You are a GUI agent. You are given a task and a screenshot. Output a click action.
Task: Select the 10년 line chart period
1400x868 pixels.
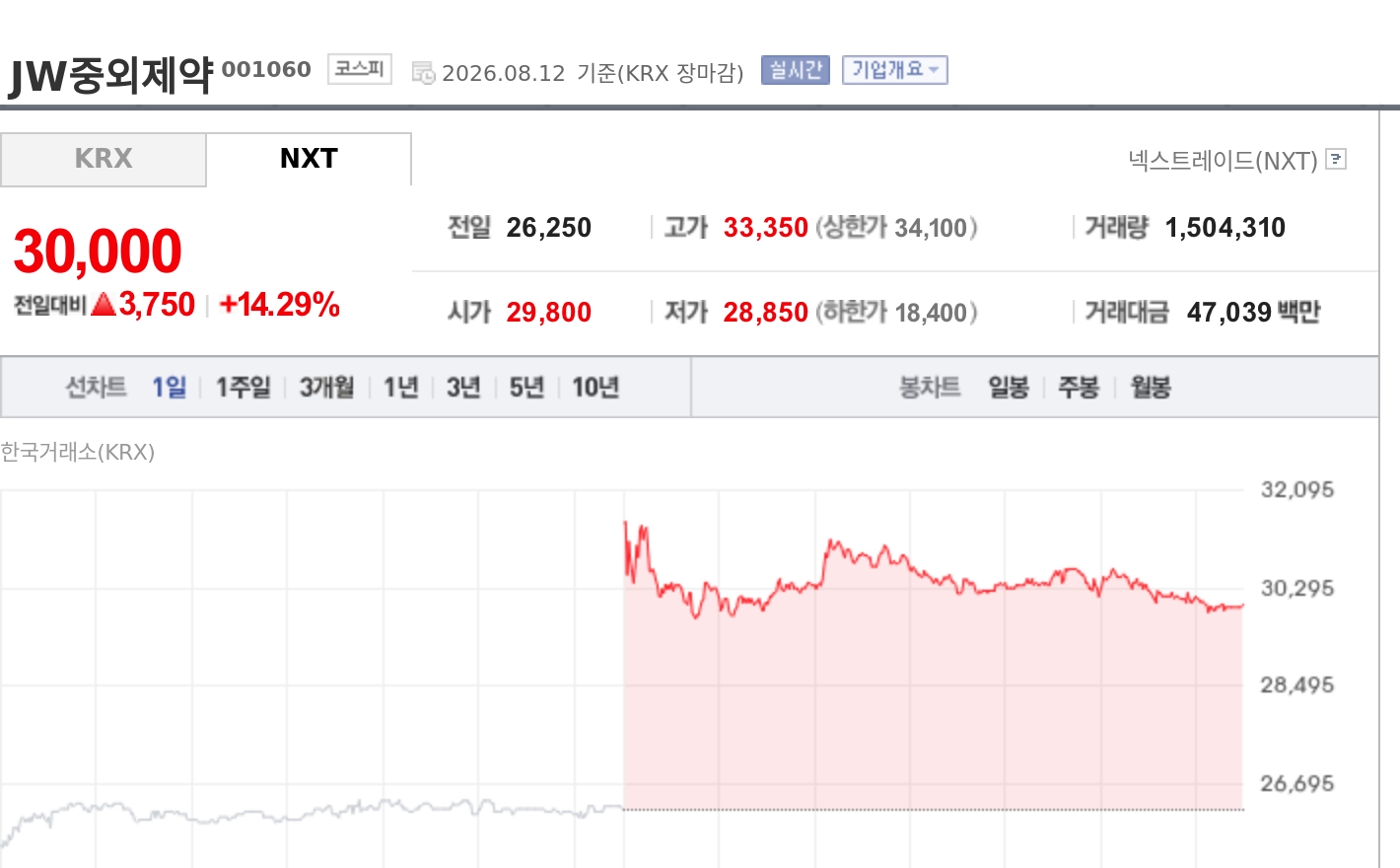click(595, 387)
